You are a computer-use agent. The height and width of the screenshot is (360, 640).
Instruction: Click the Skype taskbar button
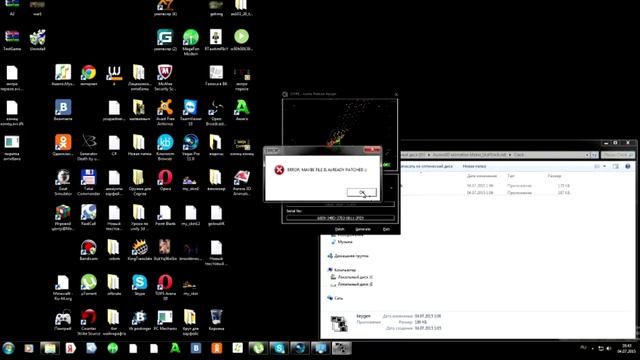tap(279, 348)
